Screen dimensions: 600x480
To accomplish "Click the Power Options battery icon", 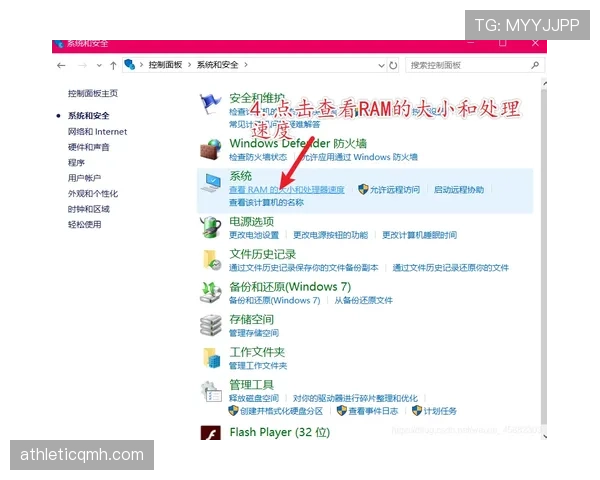I will 210,227.
